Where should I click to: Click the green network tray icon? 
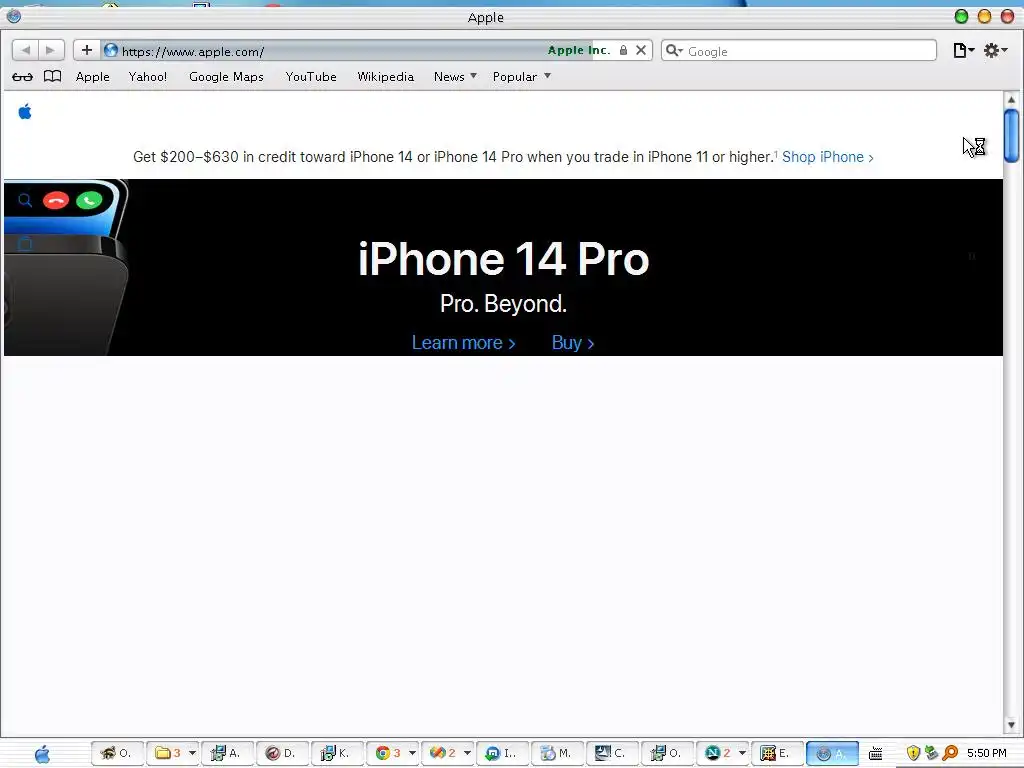[x=932, y=754]
